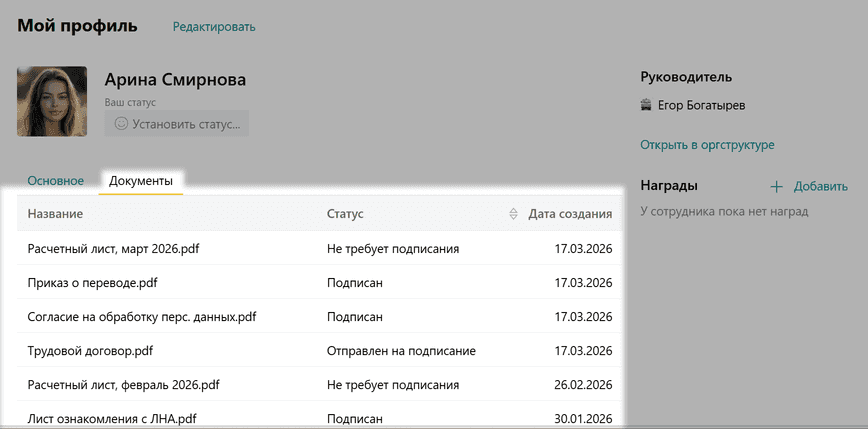This screenshot has height=429, width=868.
Task: Open the Приказ о переводе.pdf document
Action: point(92,283)
